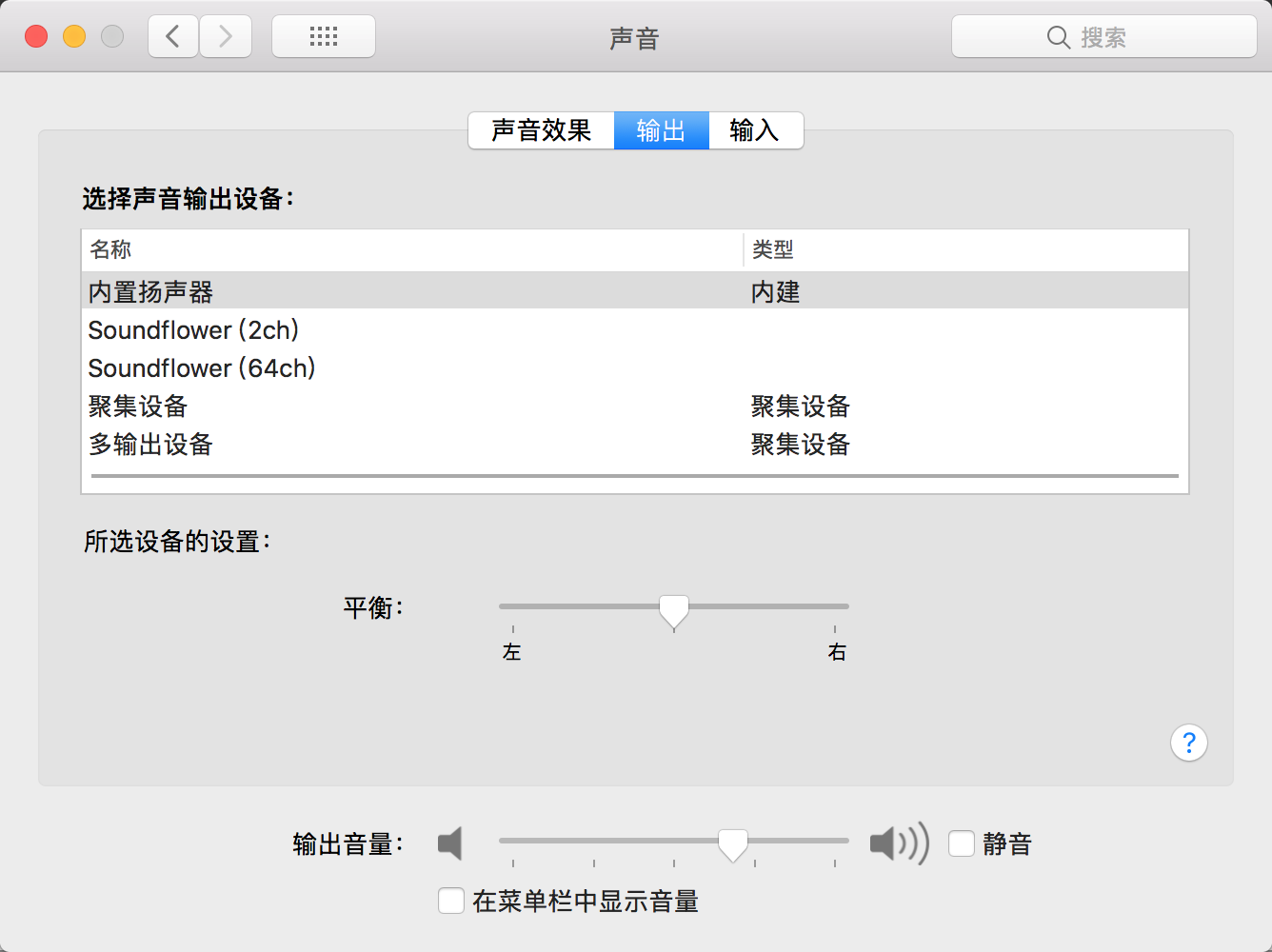Switch to the 声音效果 tab
Screen dimensions: 1272x952
point(541,130)
